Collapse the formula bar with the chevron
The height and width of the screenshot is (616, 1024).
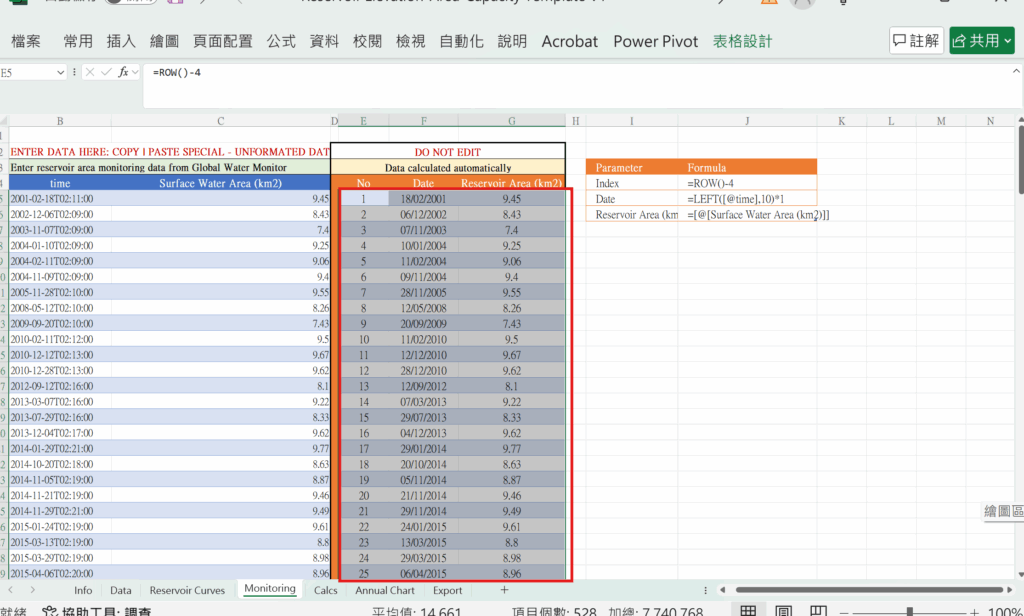1016,71
